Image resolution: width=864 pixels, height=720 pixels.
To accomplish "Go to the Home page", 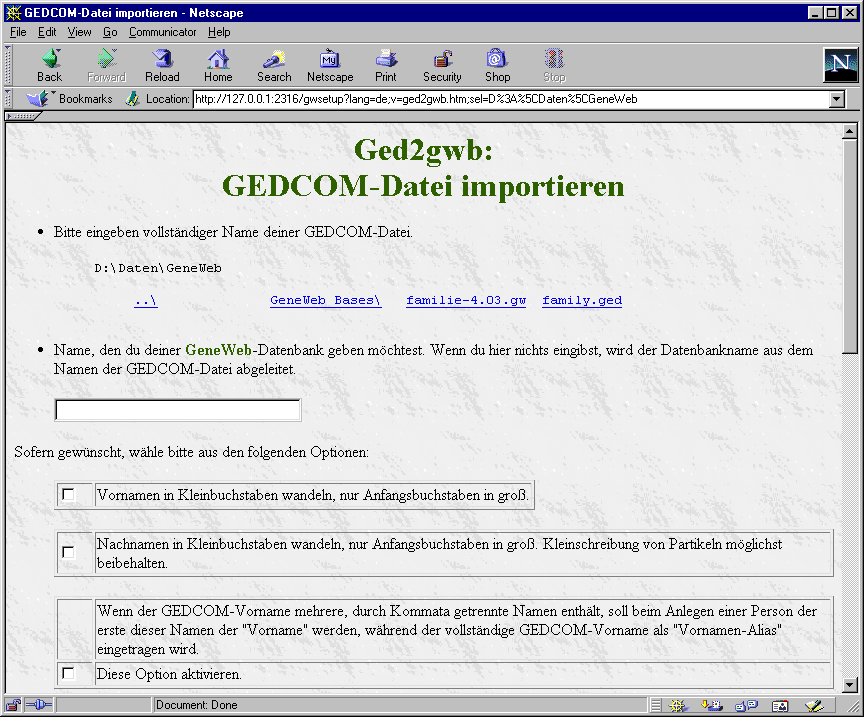I will click(218, 66).
